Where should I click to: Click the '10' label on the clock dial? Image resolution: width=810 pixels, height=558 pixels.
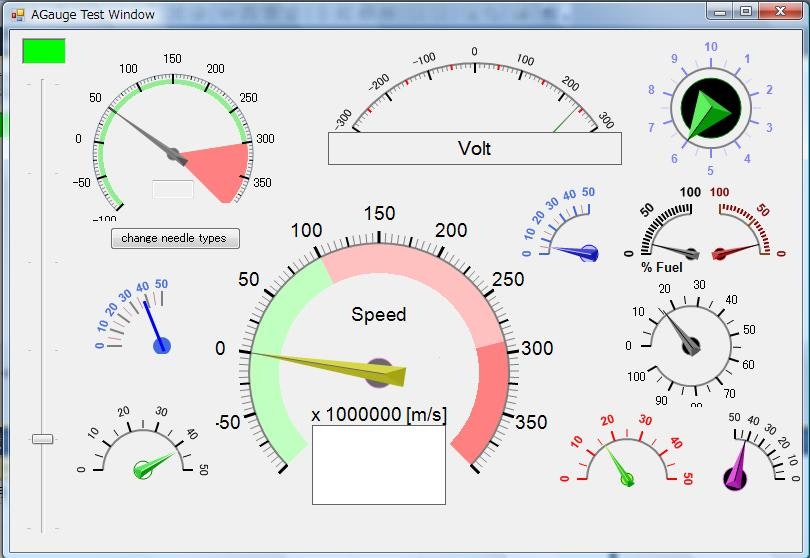click(711, 47)
